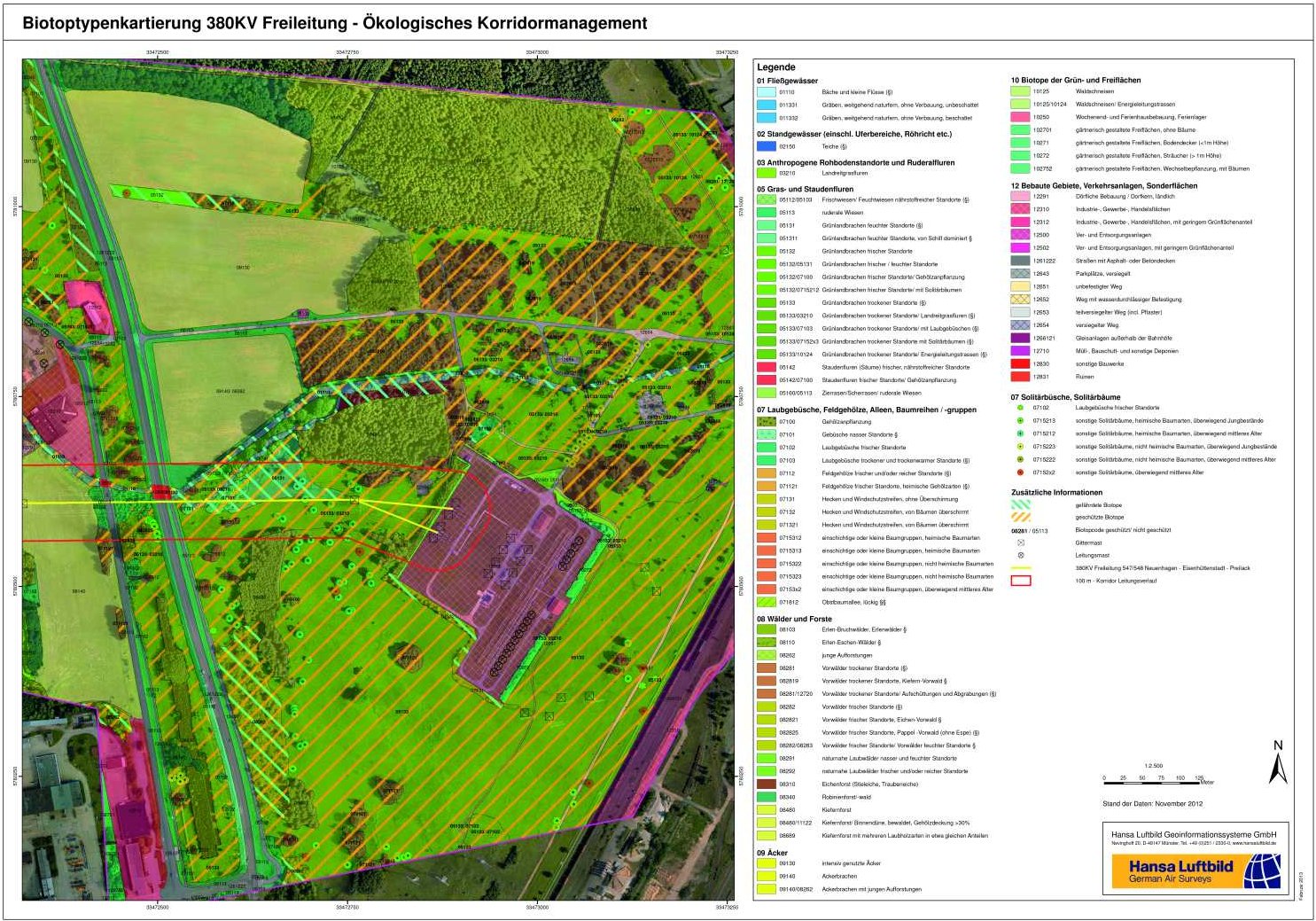Screen dimensions: 1316x921
Task: Select the Leitungsmast legend symbol
Action: 1021,555
